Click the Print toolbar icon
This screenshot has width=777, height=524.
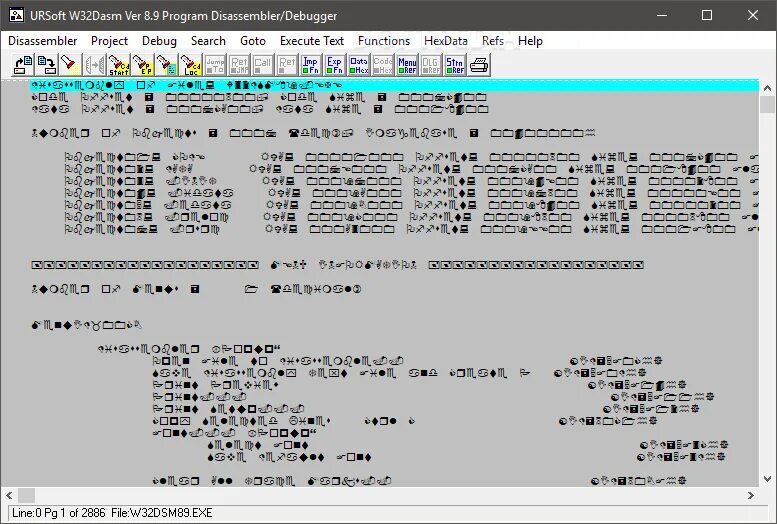tap(479, 65)
